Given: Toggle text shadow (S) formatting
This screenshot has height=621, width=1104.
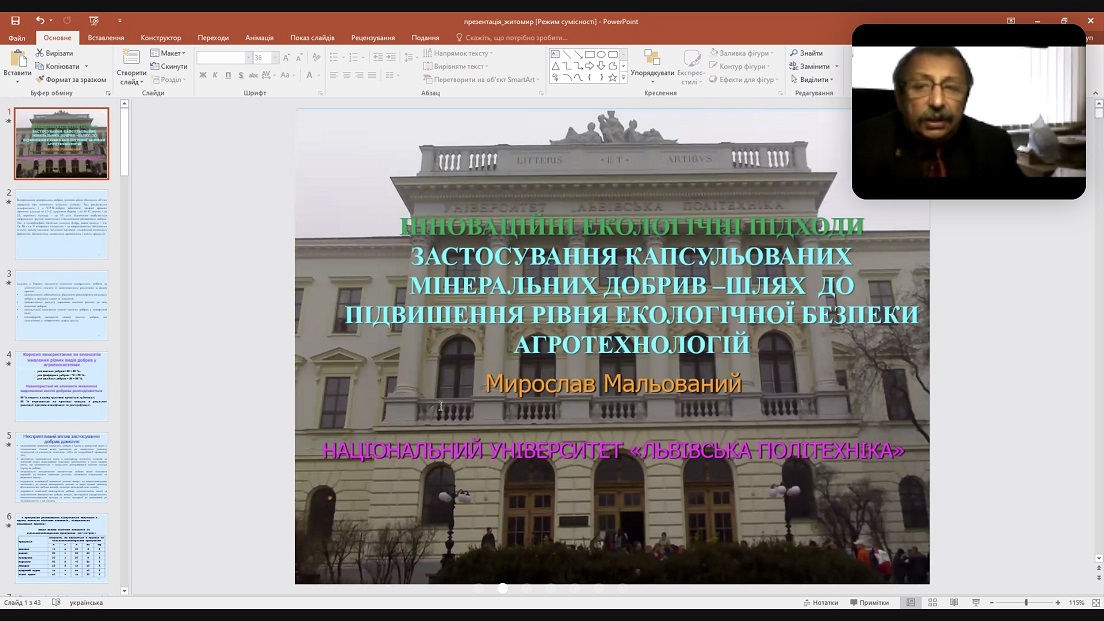Looking at the screenshot, I should click(241, 75).
